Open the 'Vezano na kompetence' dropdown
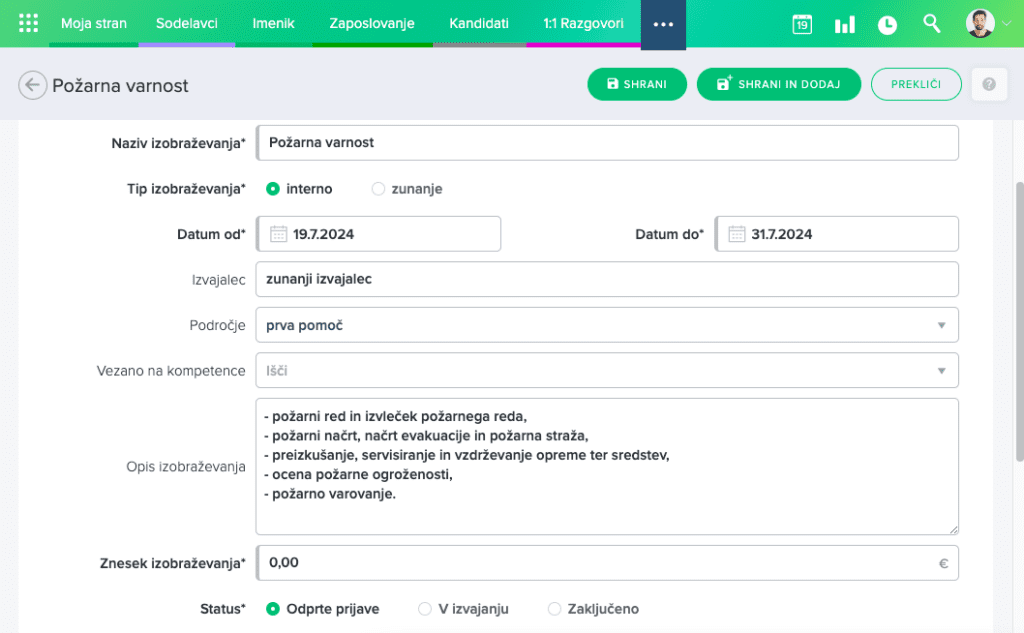Viewport: 1024px width, 633px height. (x=940, y=371)
